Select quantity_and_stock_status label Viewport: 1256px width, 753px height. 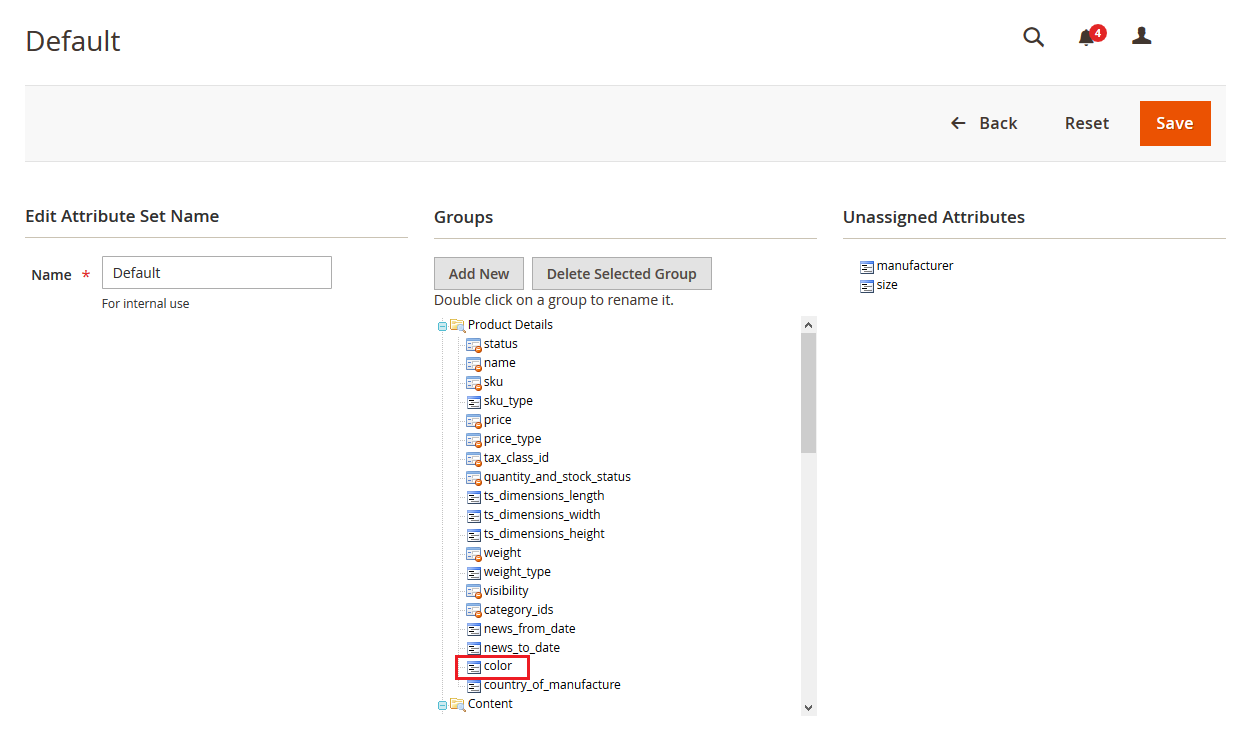coord(557,477)
